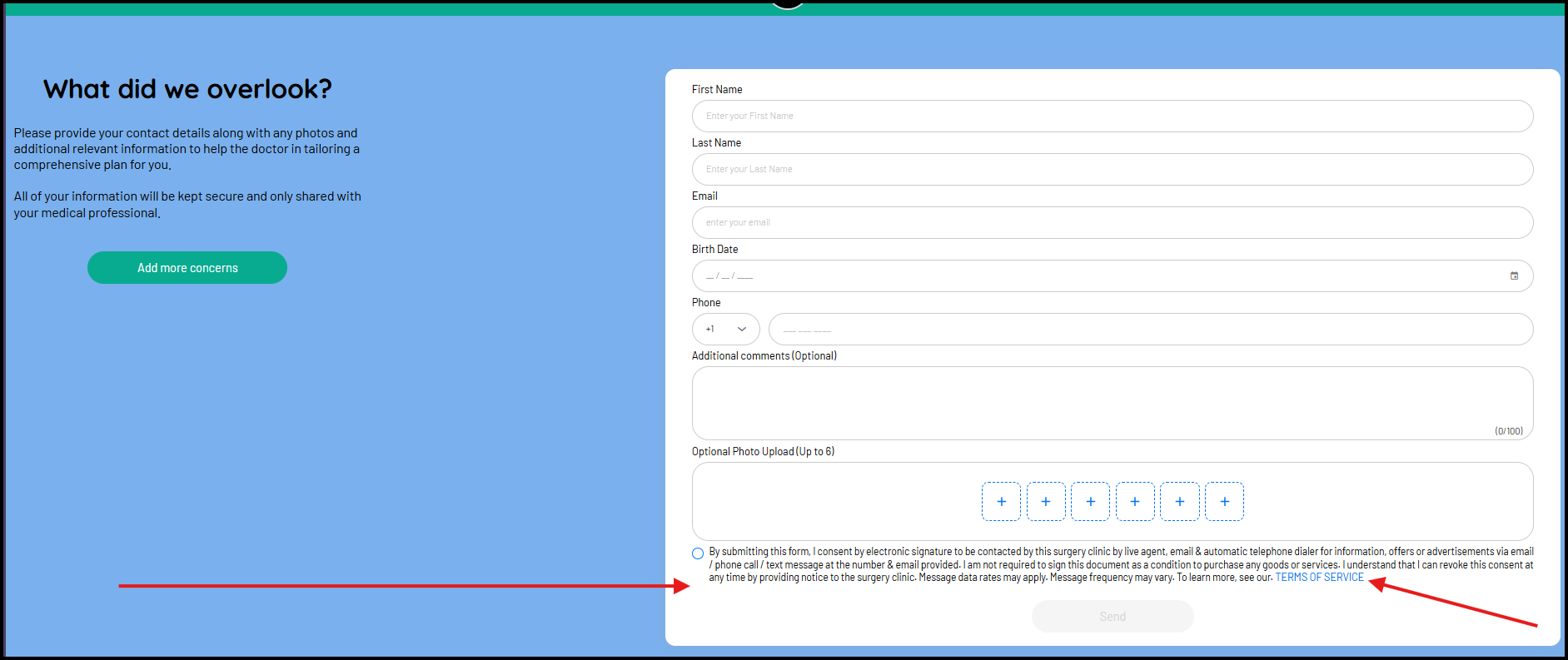This screenshot has width=1568, height=660.
Task: Click the Add more concerns button
Action: pyautogui.click(x=187, y=268)
